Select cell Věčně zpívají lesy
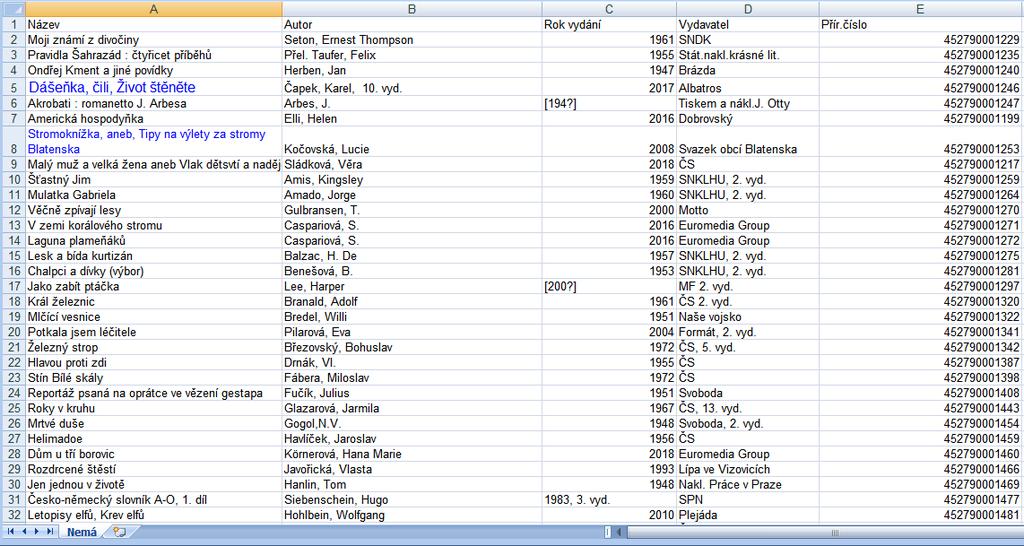This screenshot has width=1024, height=546. coord(153,210)
